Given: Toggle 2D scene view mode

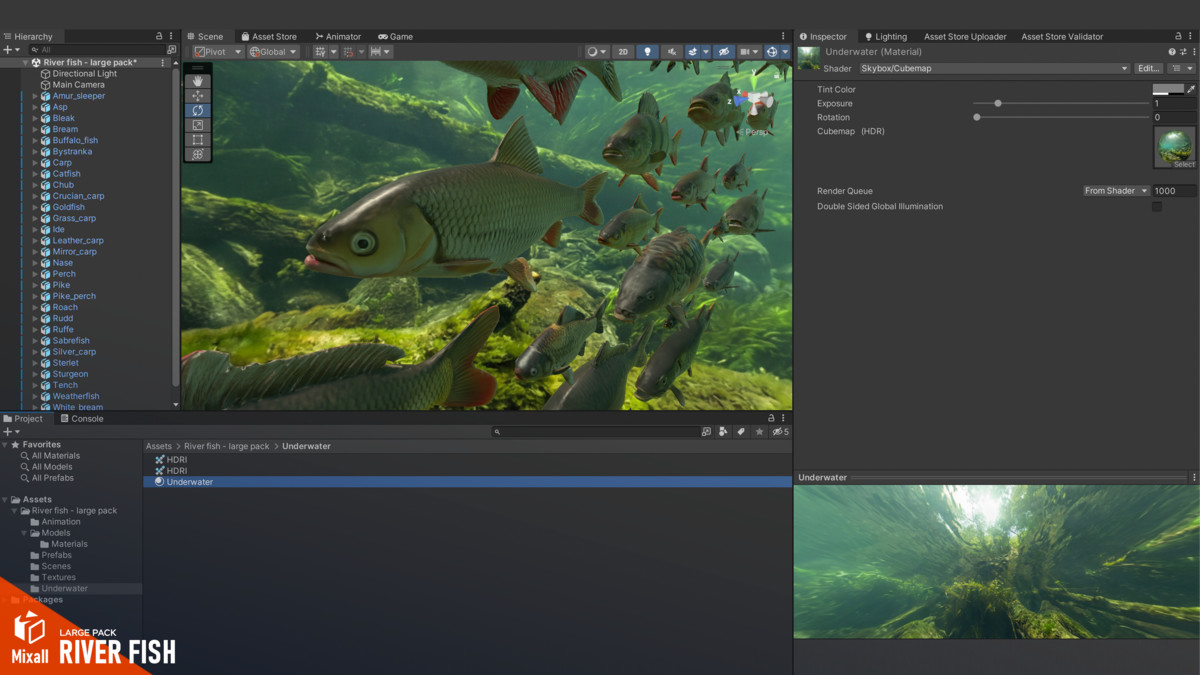Looking at the screenshot, I should [623, 52].
